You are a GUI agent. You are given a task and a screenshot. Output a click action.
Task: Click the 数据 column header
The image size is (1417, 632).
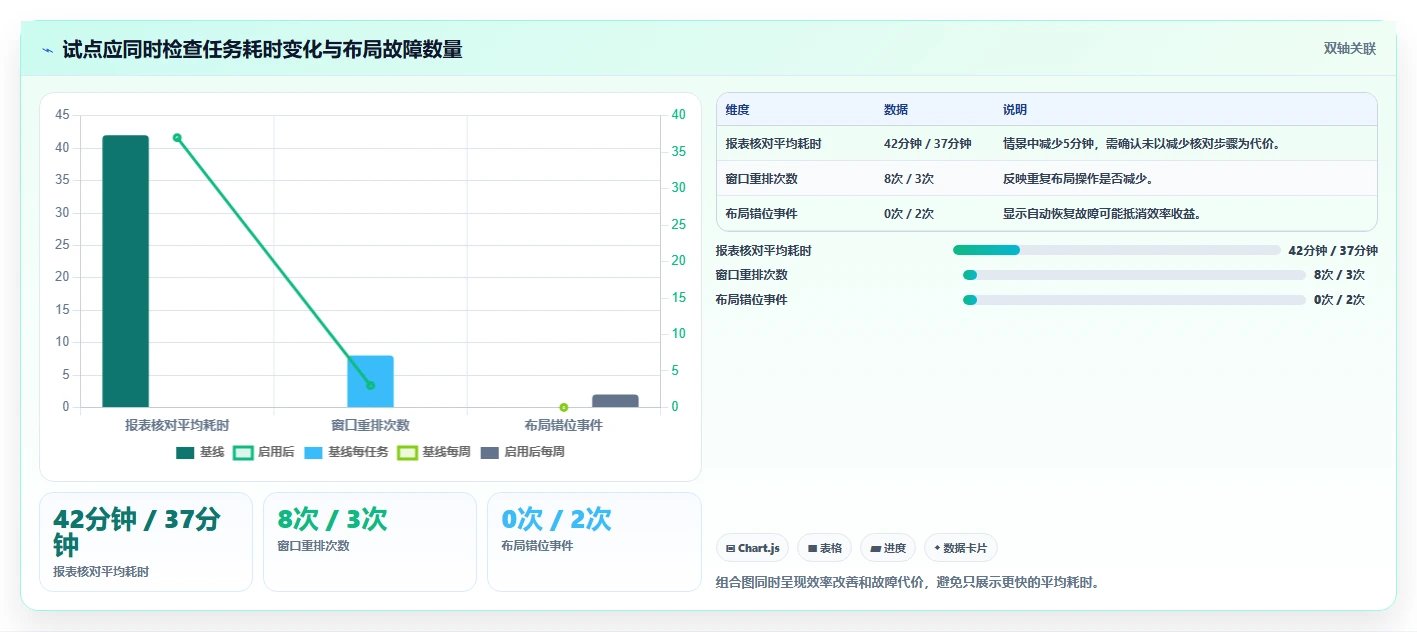point(896,110)
